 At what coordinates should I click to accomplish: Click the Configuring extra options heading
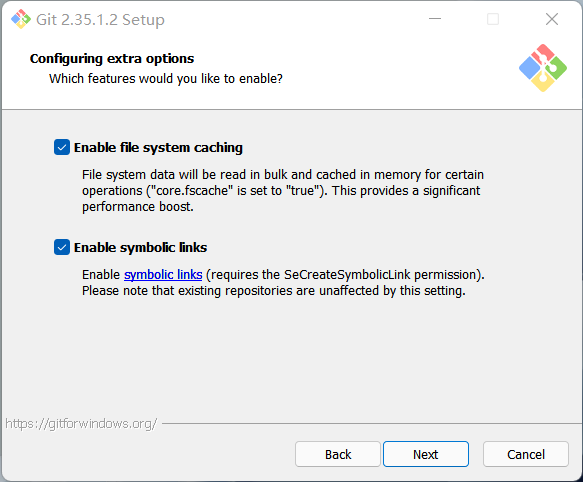tap(112, 59)
